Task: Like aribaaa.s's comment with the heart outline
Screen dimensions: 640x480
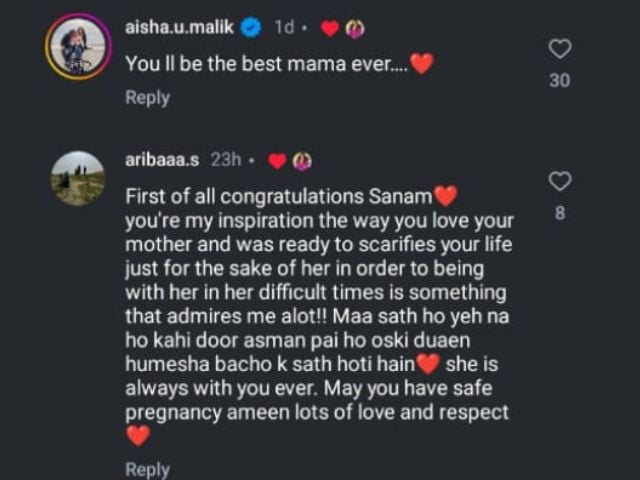Action: [x=561, y=181]
